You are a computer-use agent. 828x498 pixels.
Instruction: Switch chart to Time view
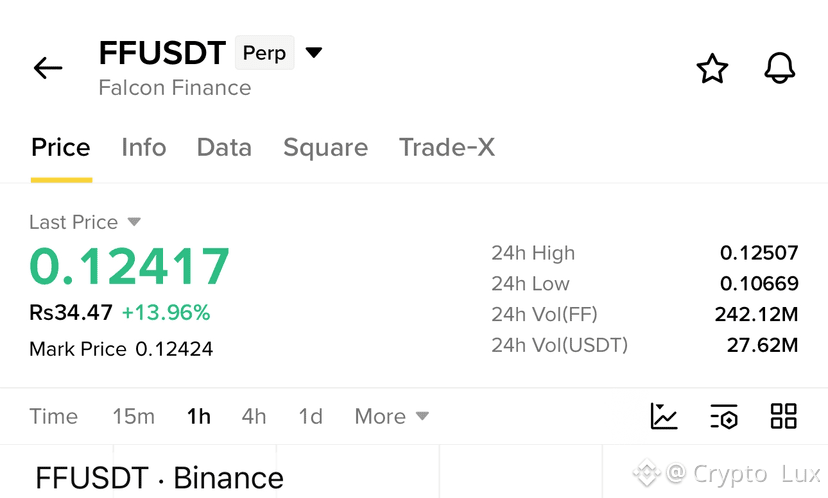point(53,417)
